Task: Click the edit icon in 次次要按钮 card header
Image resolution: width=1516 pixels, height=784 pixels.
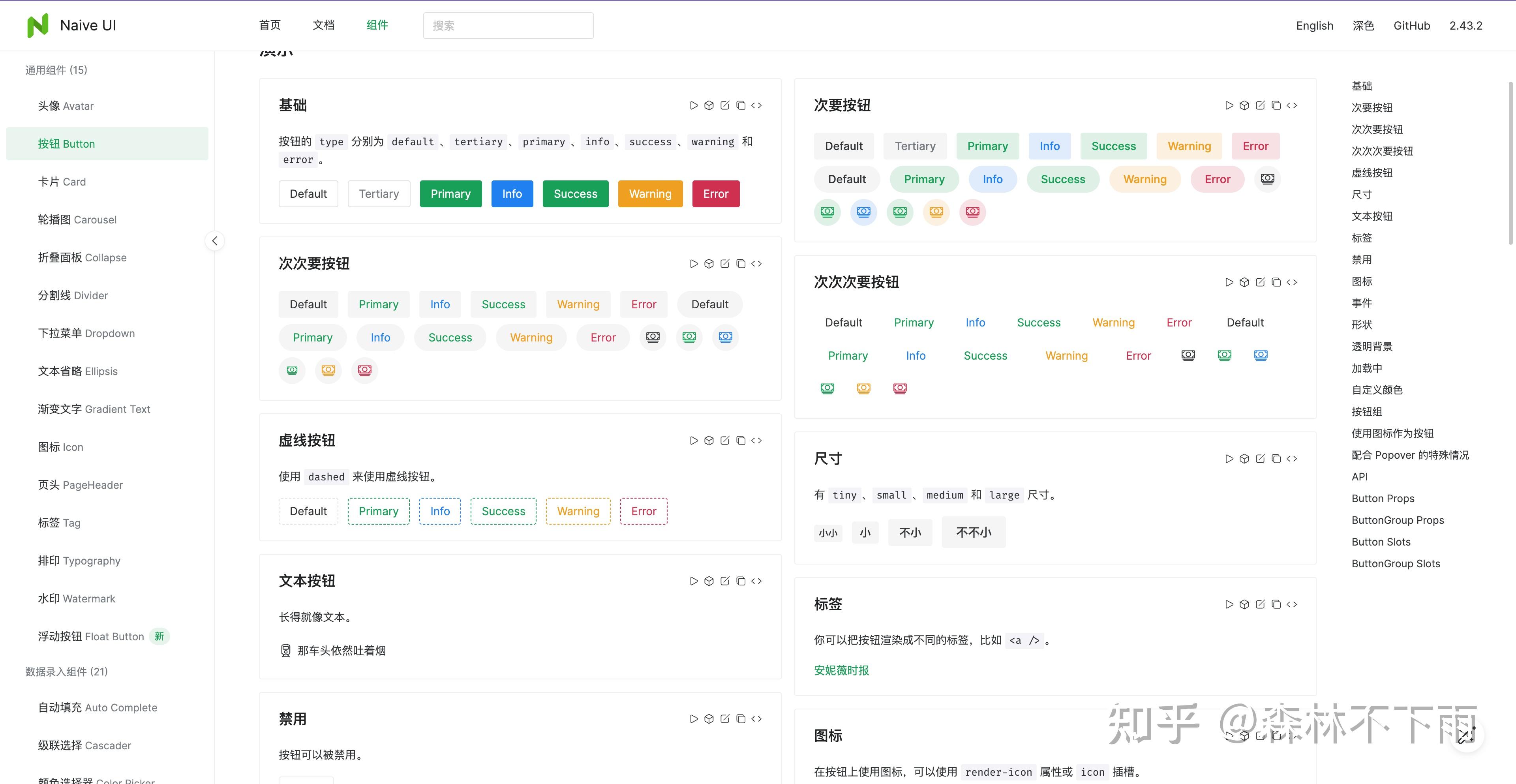Action: click(x=725, y=264)
